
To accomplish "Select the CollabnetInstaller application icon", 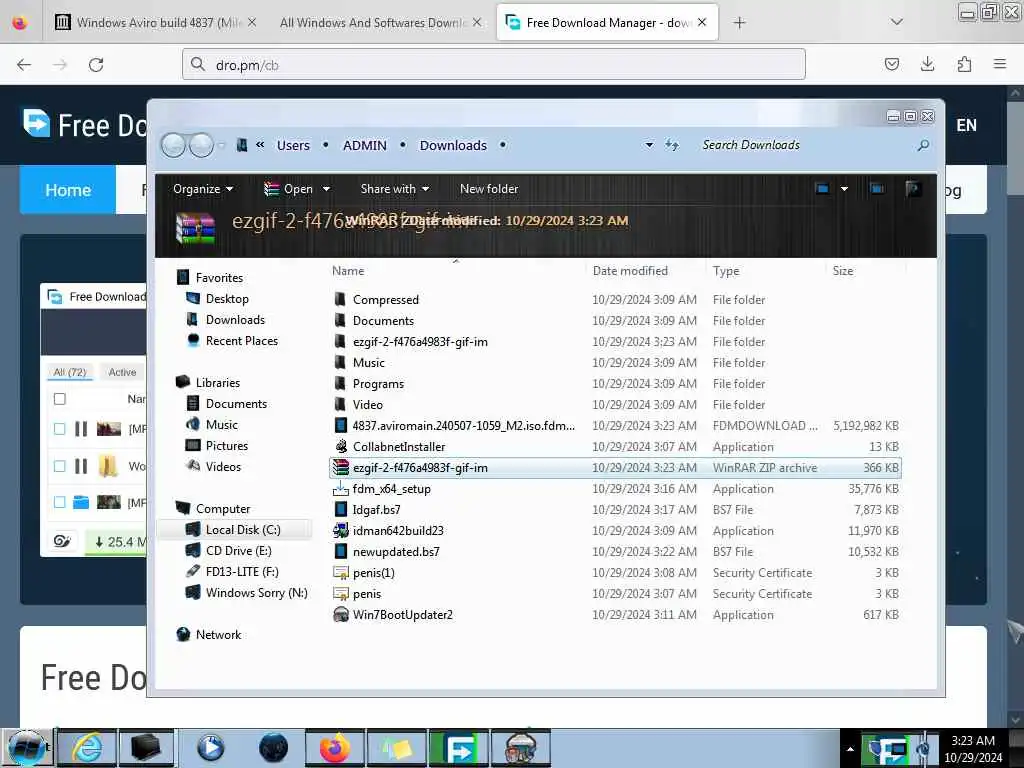I will (x=340, y=446).
